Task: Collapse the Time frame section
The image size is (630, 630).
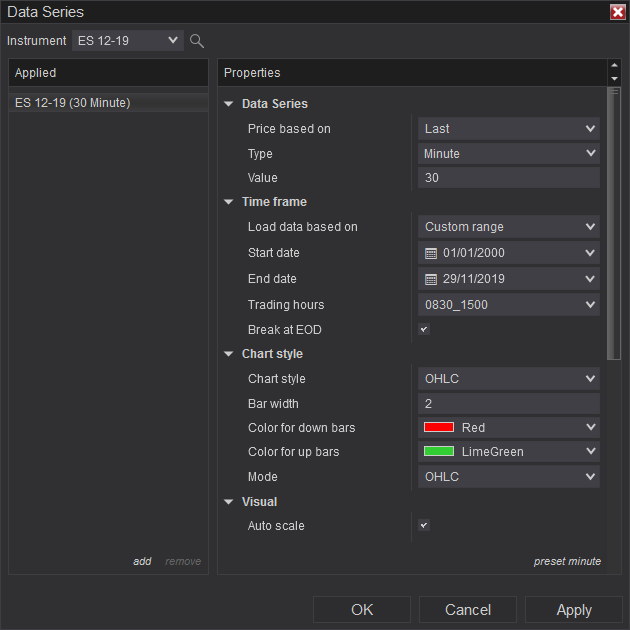Action: pyautogui.click(x=229, y=202)
